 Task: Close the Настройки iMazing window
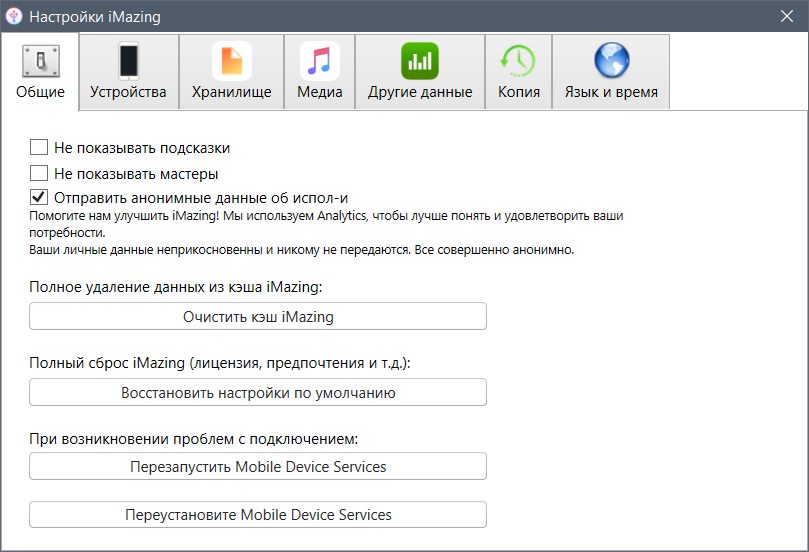787,17
